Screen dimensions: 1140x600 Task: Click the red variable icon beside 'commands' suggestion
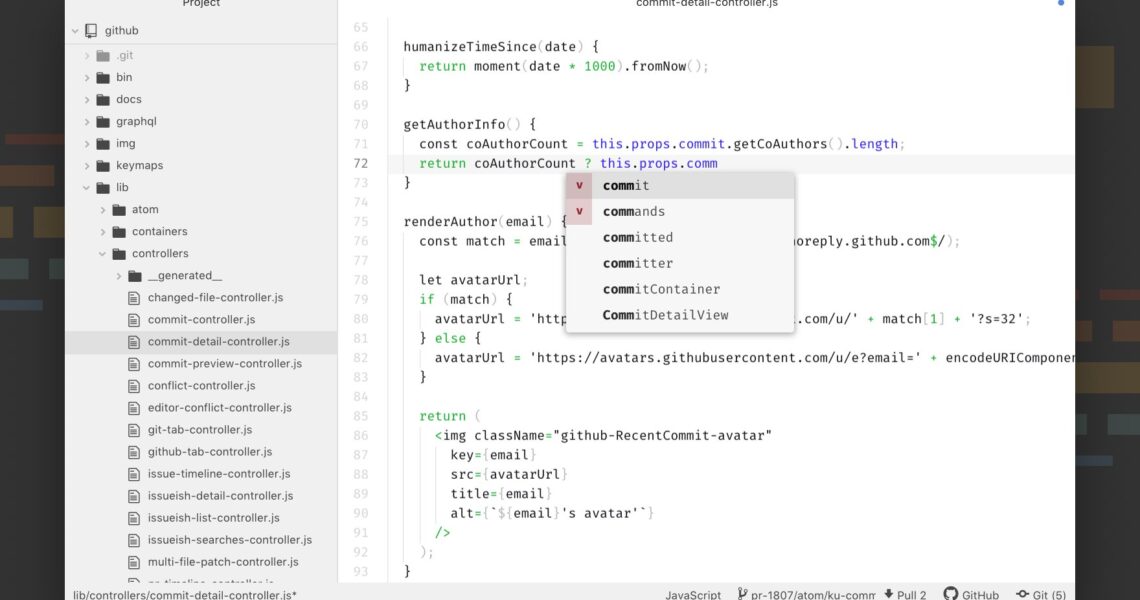point(579,212)
